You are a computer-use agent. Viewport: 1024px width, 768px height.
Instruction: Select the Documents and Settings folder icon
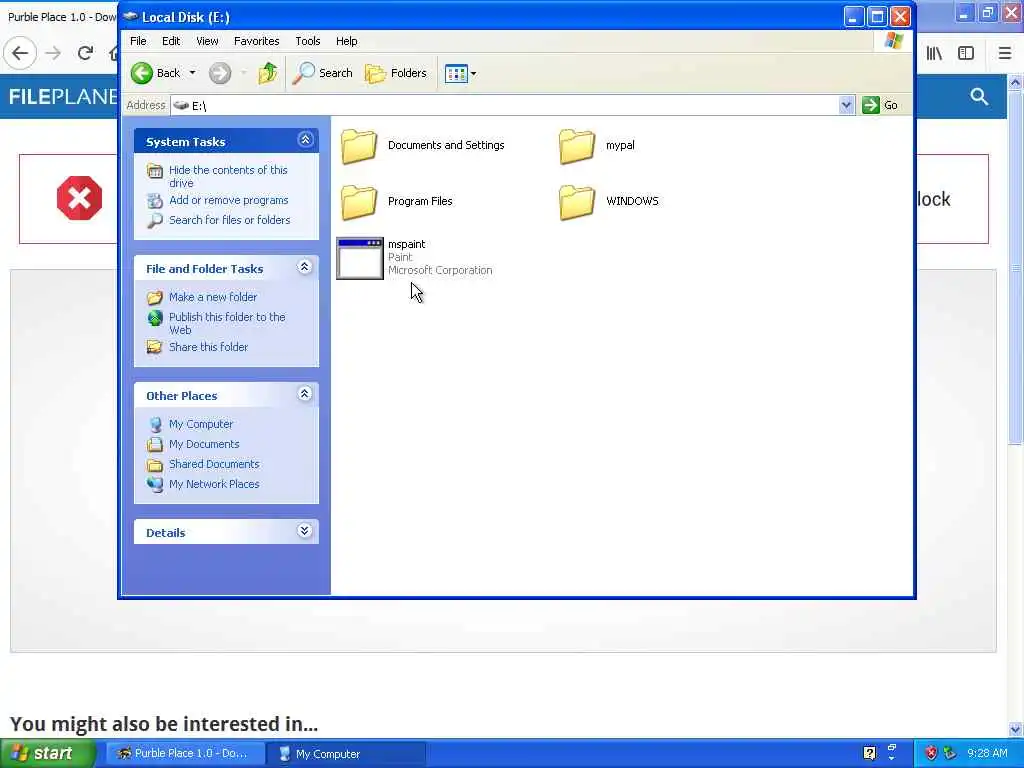[x=359, y=146]
